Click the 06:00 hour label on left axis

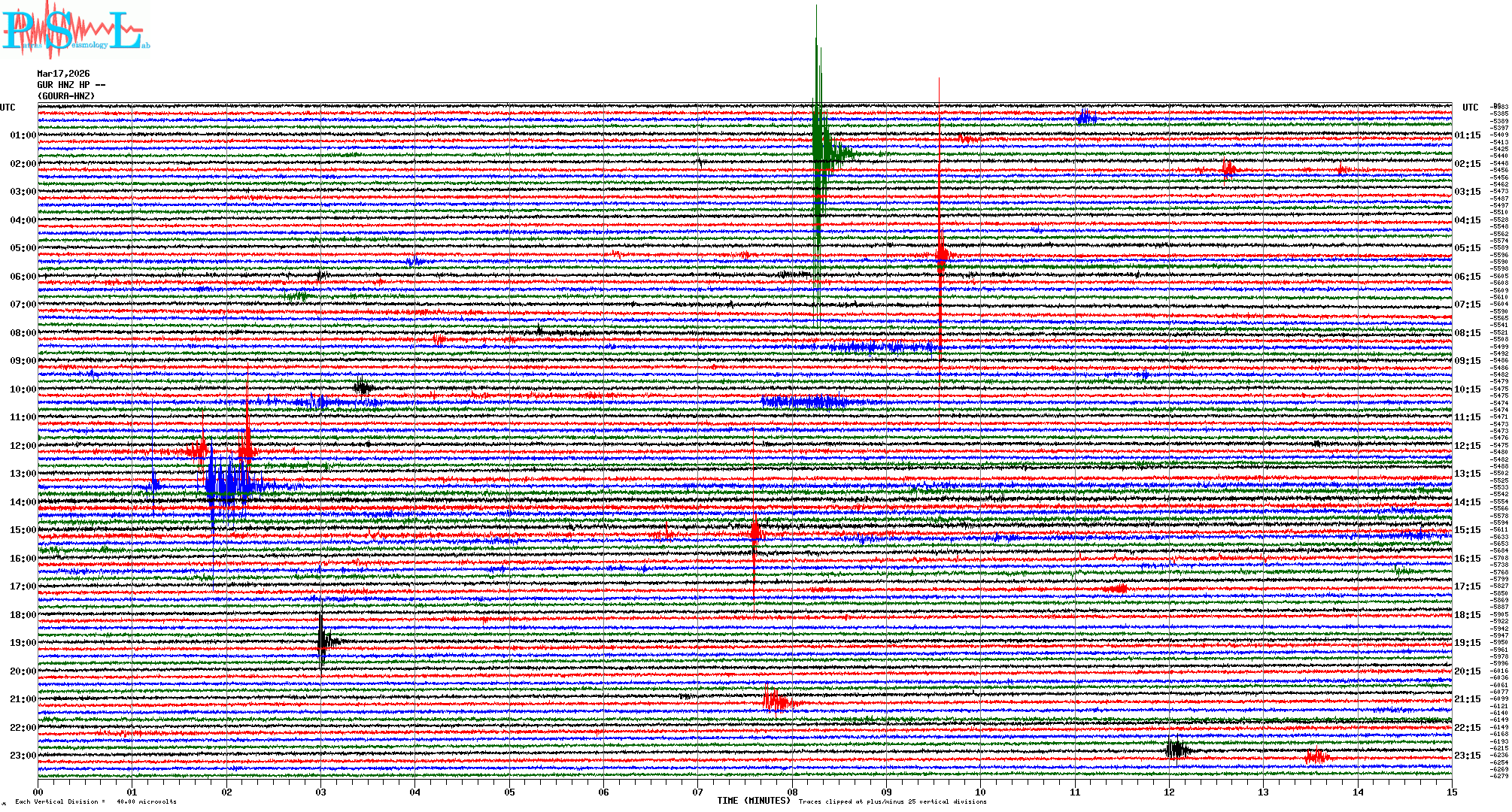[x=23, y=277]
